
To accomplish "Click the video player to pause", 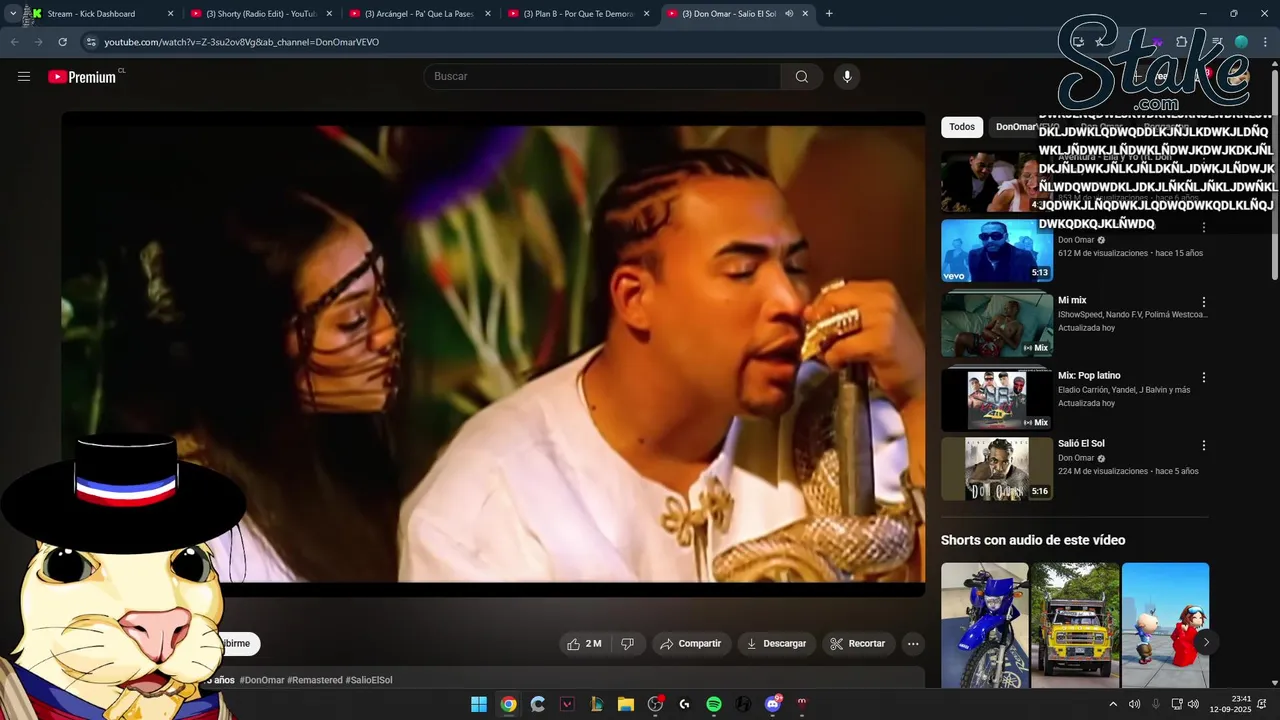I will [x=493, y=353].
